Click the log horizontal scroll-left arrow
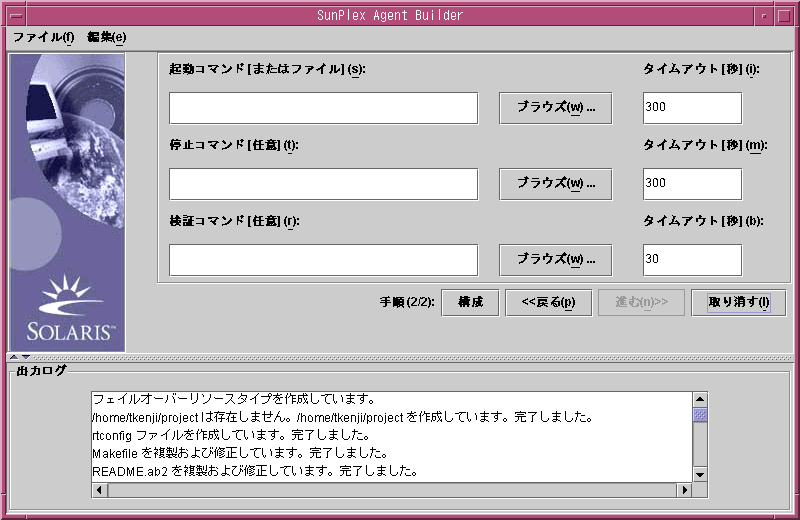The height and width of the screenshot is (520, 800). [x=99, y=490]
